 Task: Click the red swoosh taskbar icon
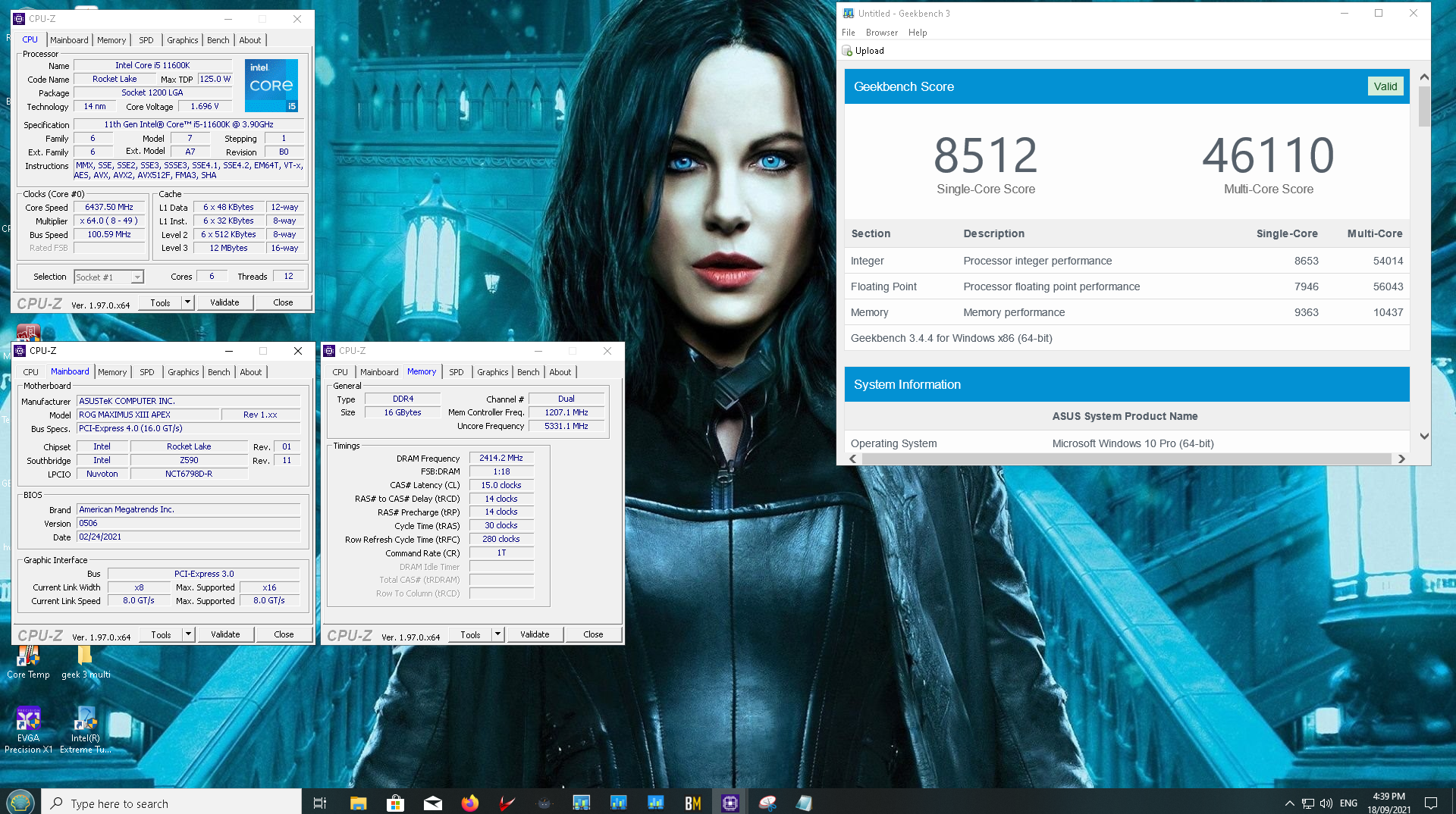tap(507, 803)
